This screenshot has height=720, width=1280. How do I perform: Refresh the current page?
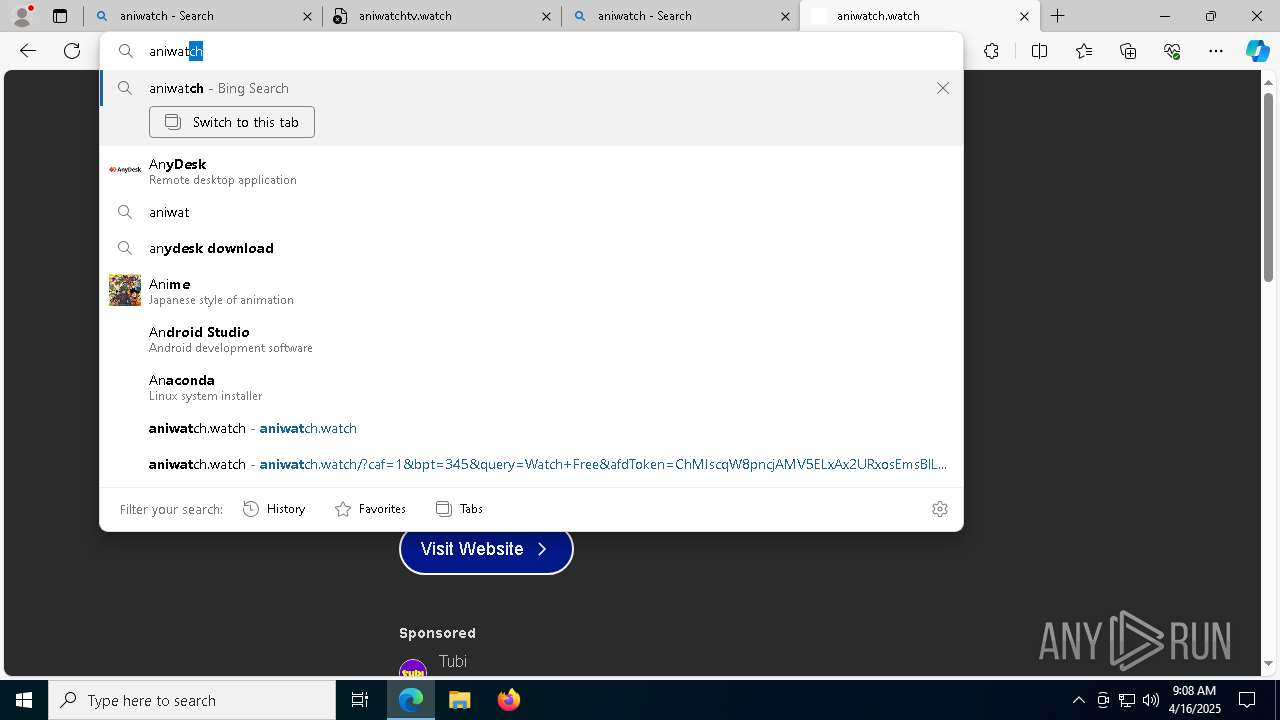click(x=72, y=51)
